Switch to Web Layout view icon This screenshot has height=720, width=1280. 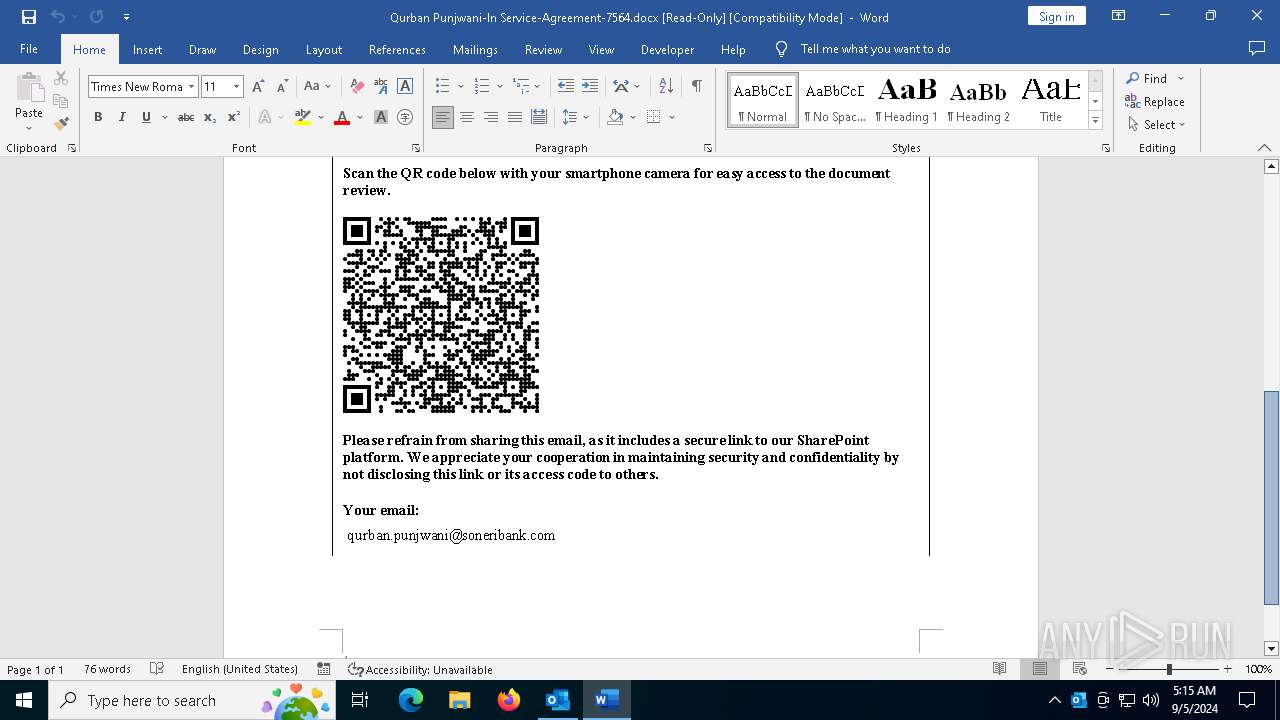pos(1080,669)
